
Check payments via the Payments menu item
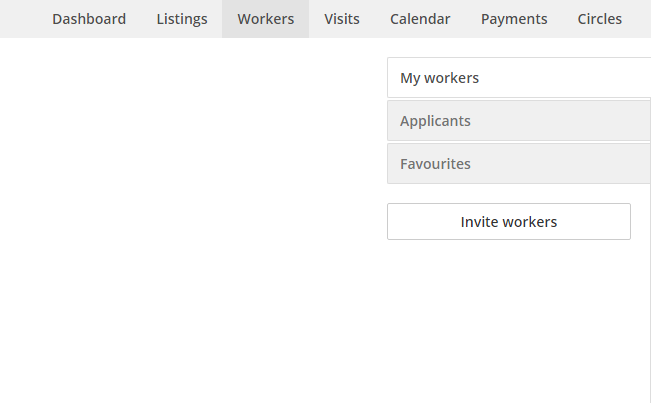514,19
